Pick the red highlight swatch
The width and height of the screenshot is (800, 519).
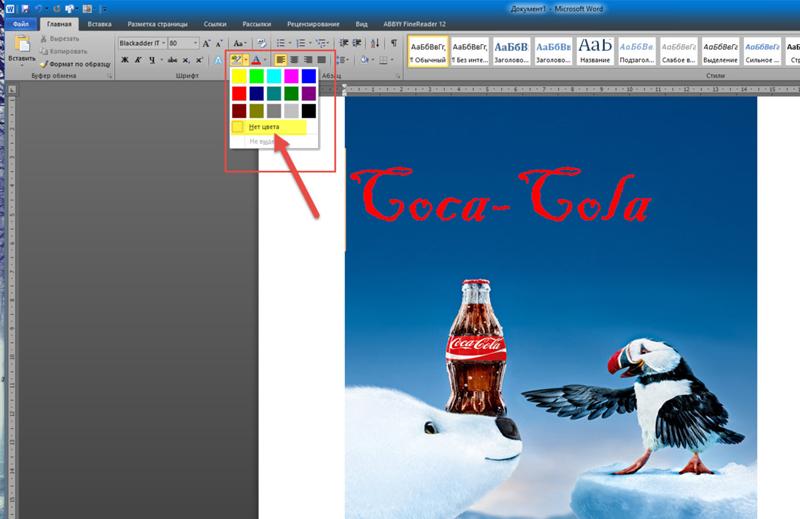(x=239, y=93)
